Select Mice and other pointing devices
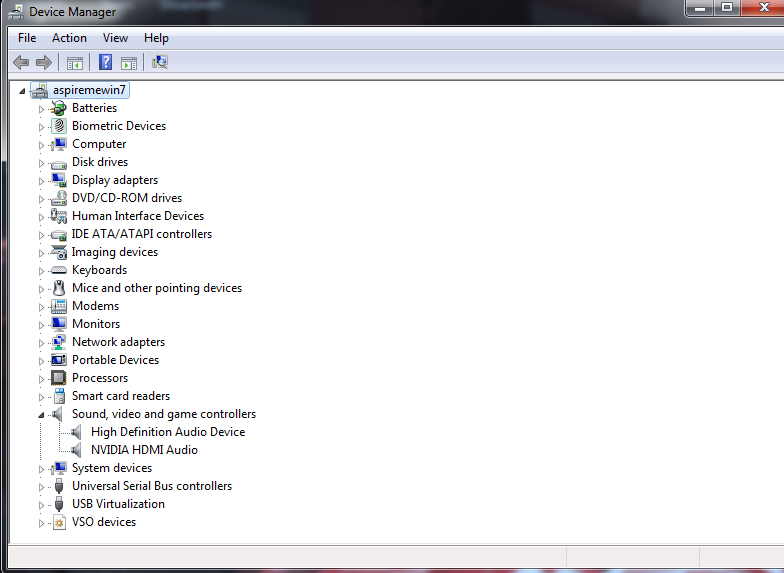 point(156,288)
